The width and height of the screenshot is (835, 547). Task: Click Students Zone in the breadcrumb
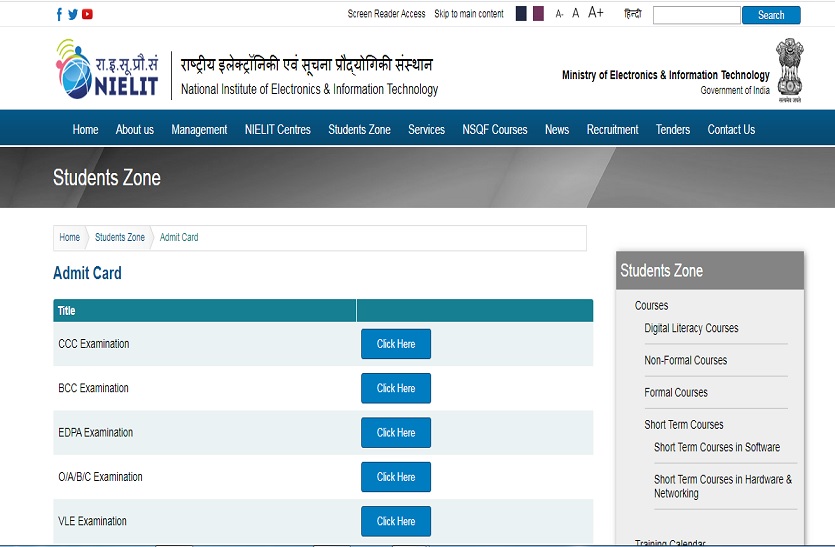pyautogui.click(x=120, y=238)
